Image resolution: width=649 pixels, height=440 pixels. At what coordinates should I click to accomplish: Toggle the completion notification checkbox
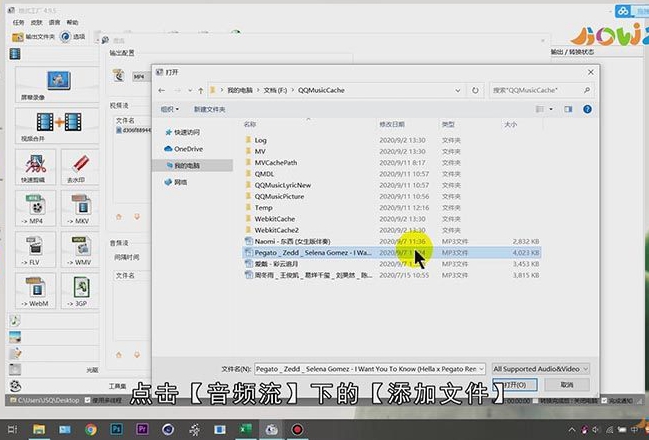(x=604, y=400)
